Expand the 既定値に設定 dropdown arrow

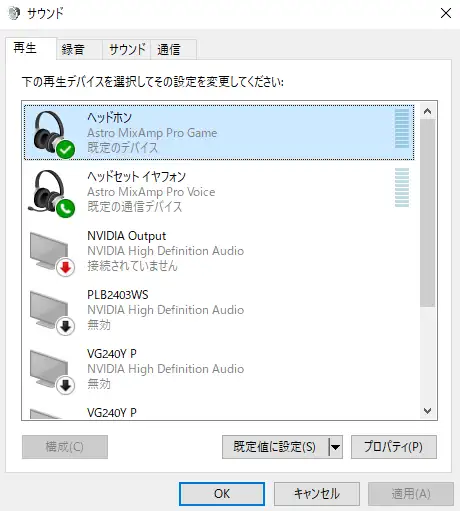(335, 447)
